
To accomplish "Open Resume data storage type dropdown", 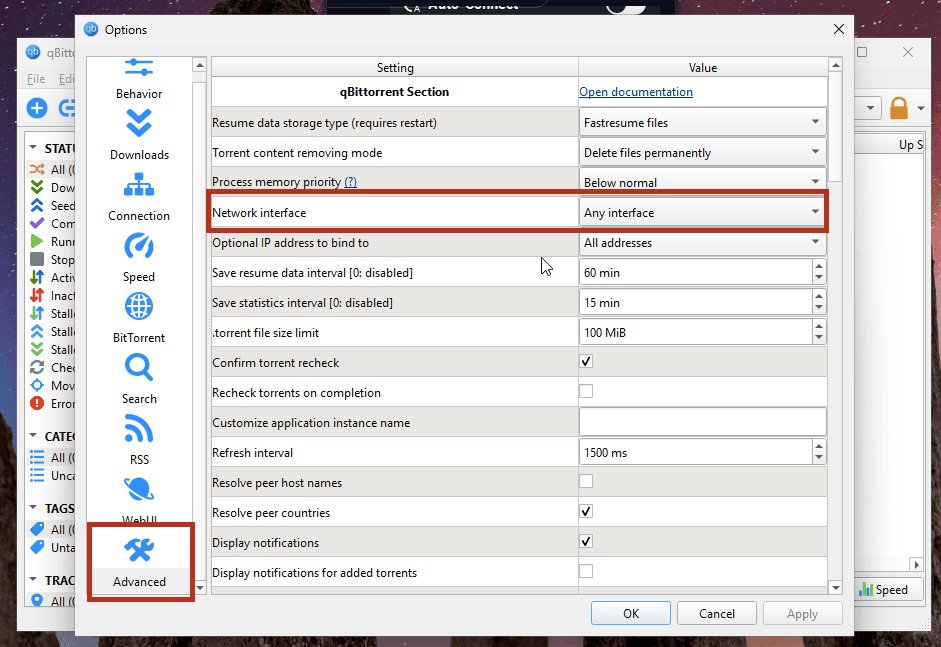I will pos(702,122).
